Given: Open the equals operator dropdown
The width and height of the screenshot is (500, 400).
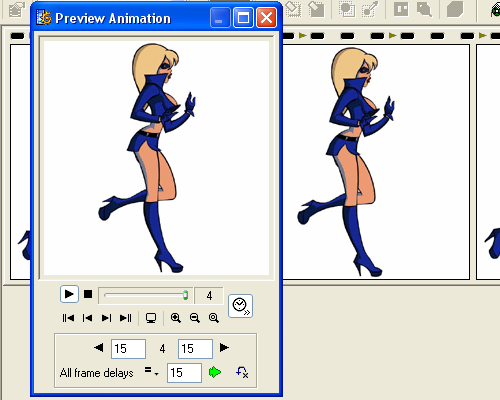Looking at the screenshot, I should (151, 371).
